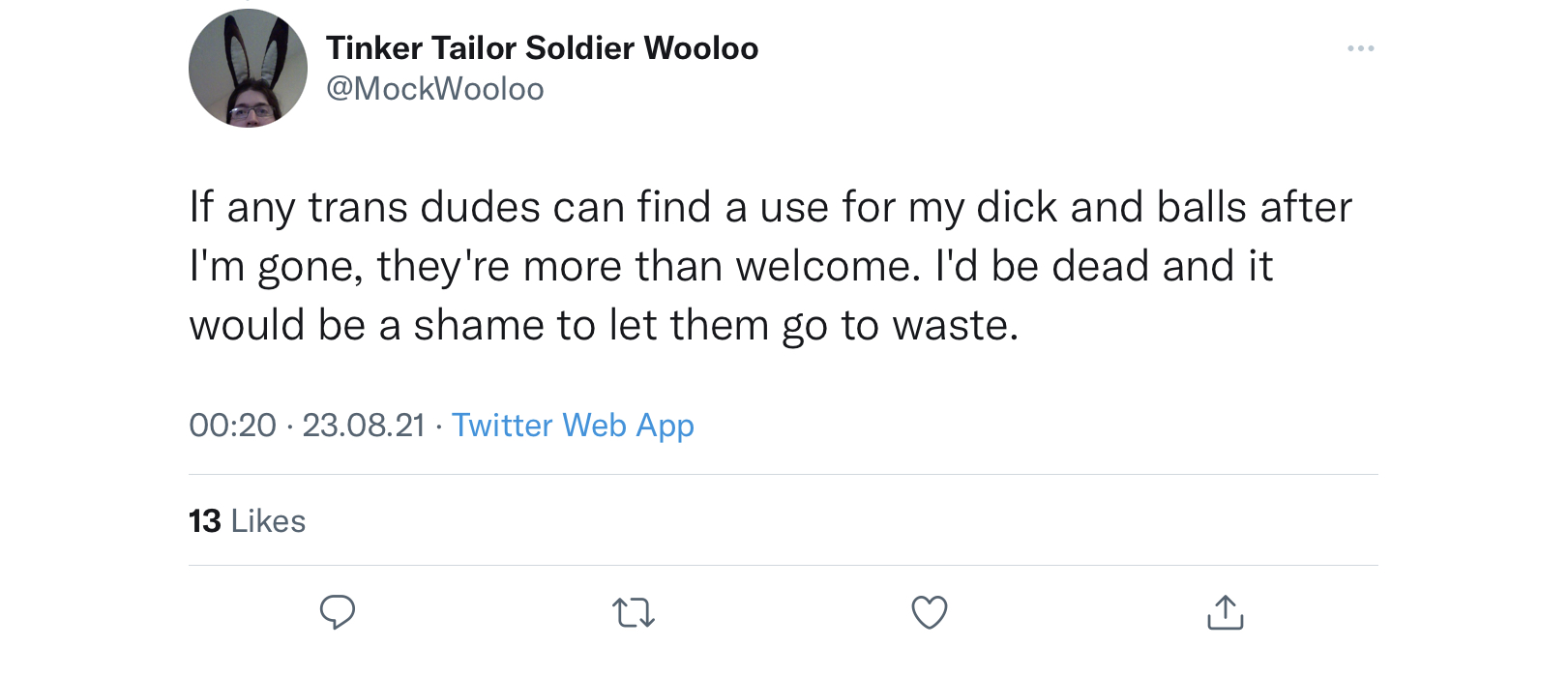Click the 00:20 timestamp
Screen dimensions: 1568x677
(x=232, y=426)
